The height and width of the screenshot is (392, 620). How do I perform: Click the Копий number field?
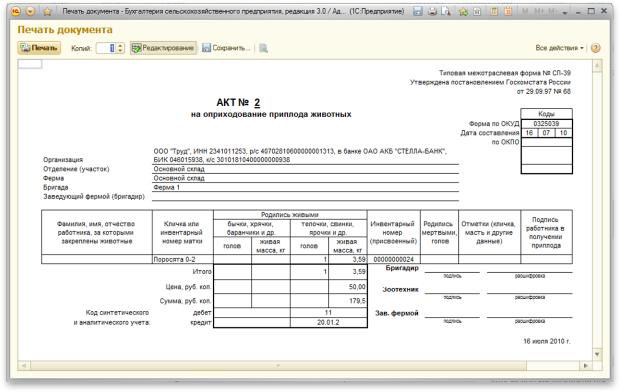(106, 48)
